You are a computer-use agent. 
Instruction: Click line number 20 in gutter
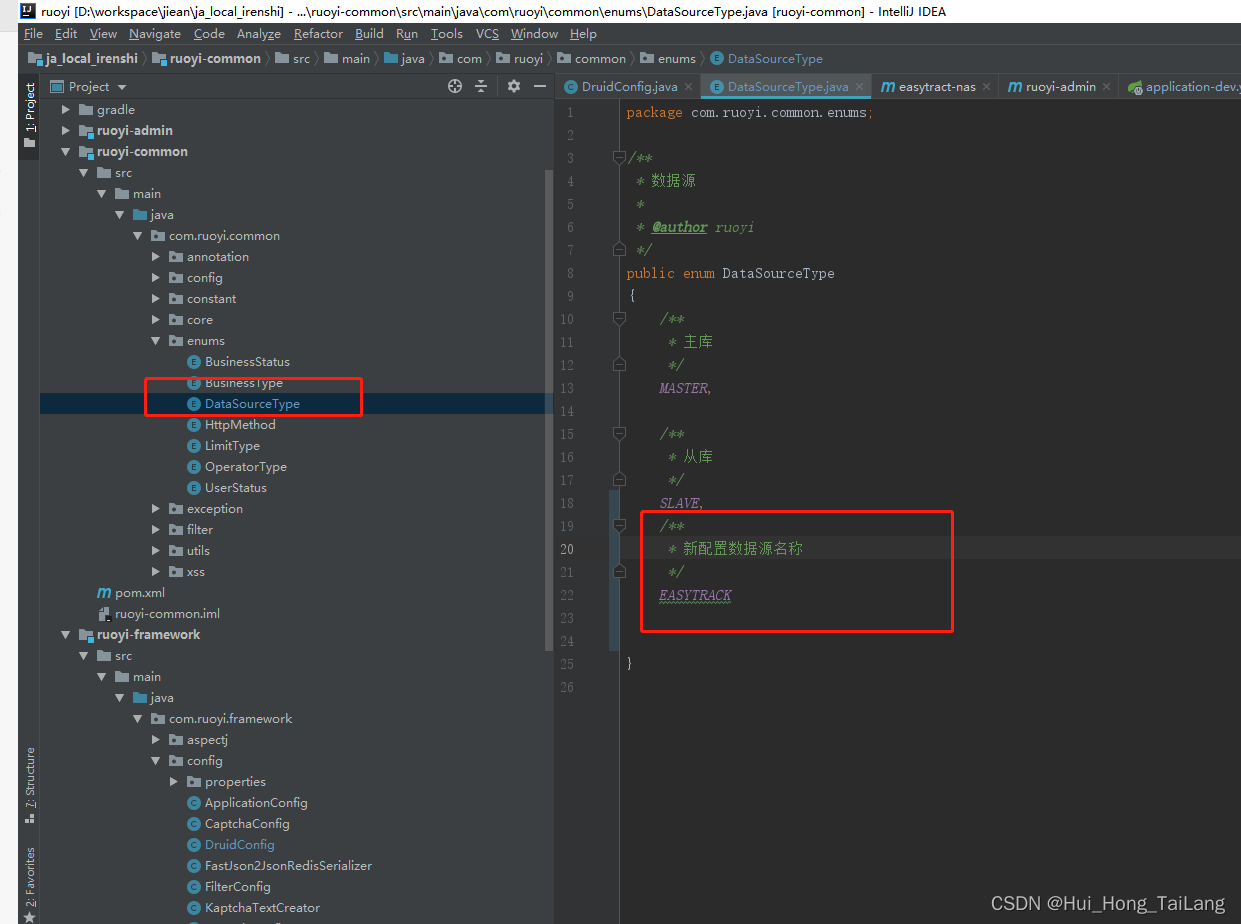[x=567, y=549]
